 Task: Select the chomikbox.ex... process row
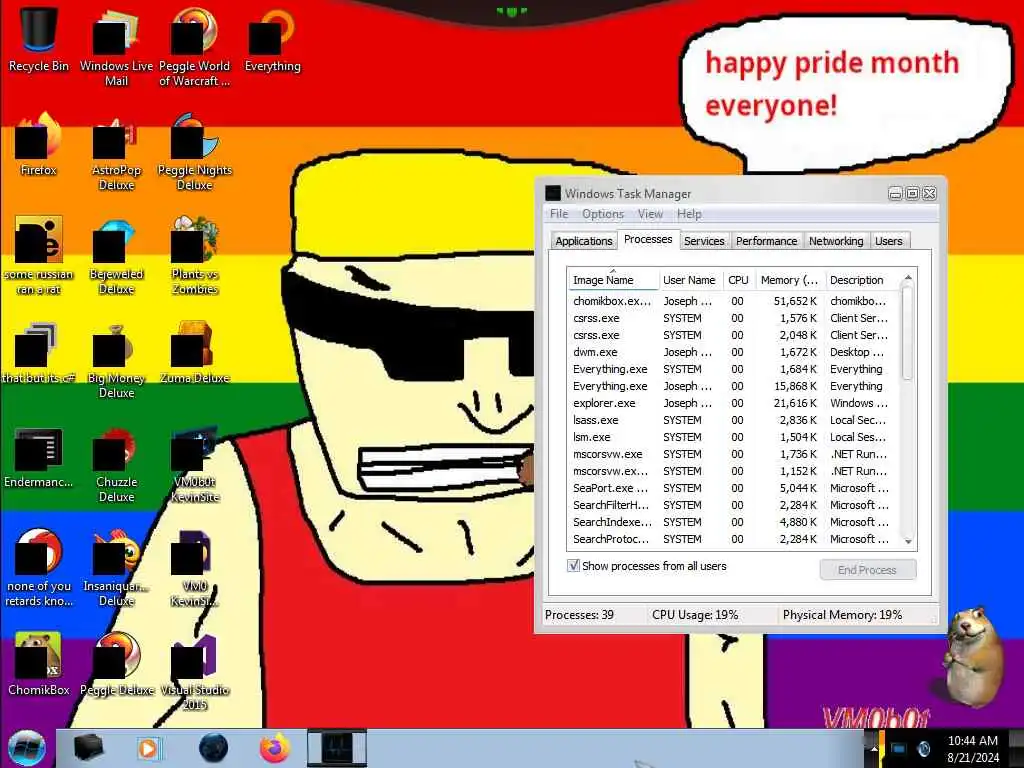pyautogui.click(x=734, y=301)
